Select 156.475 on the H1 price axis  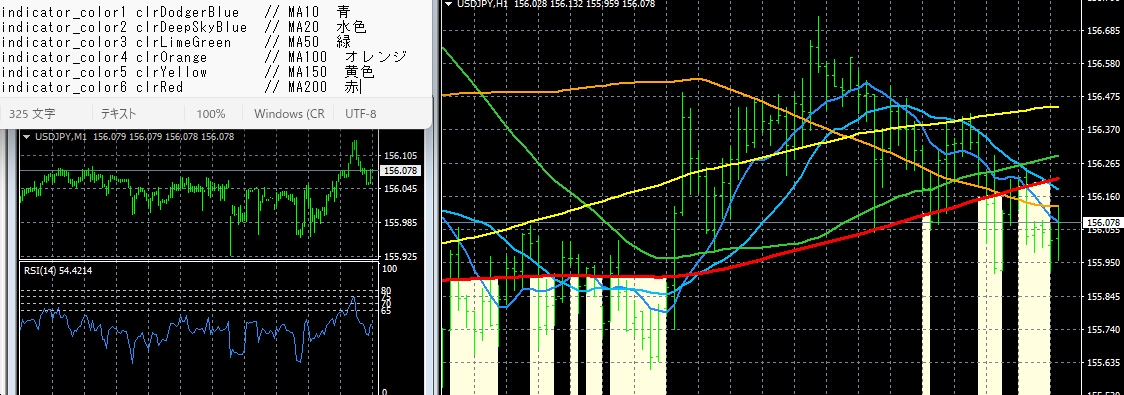click(1104, 97)
